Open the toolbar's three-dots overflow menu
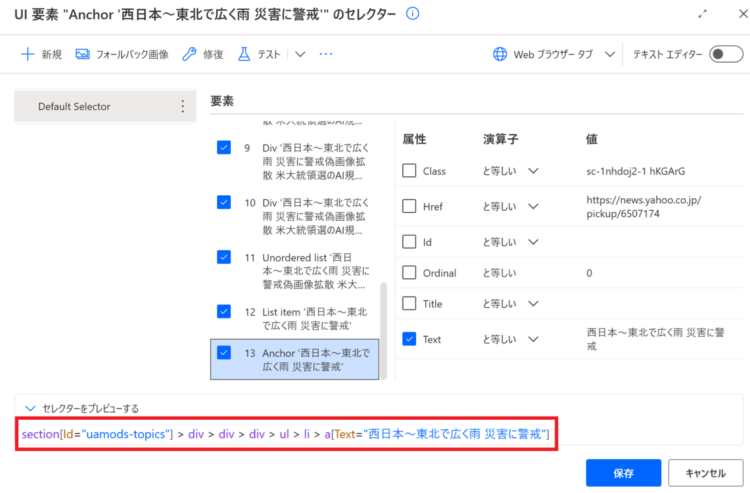This screenshot has height=493, width=750. coord(326,54)
